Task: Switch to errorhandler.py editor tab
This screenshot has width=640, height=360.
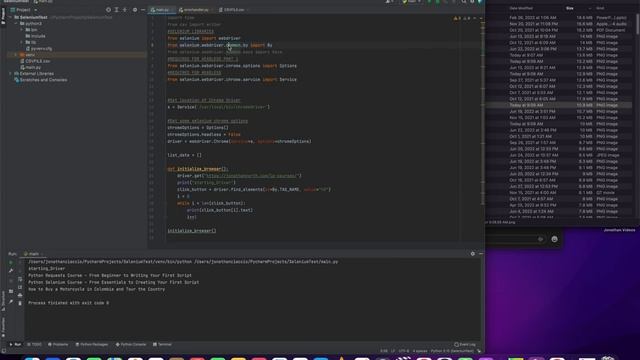Action: [x=196, y=10]
